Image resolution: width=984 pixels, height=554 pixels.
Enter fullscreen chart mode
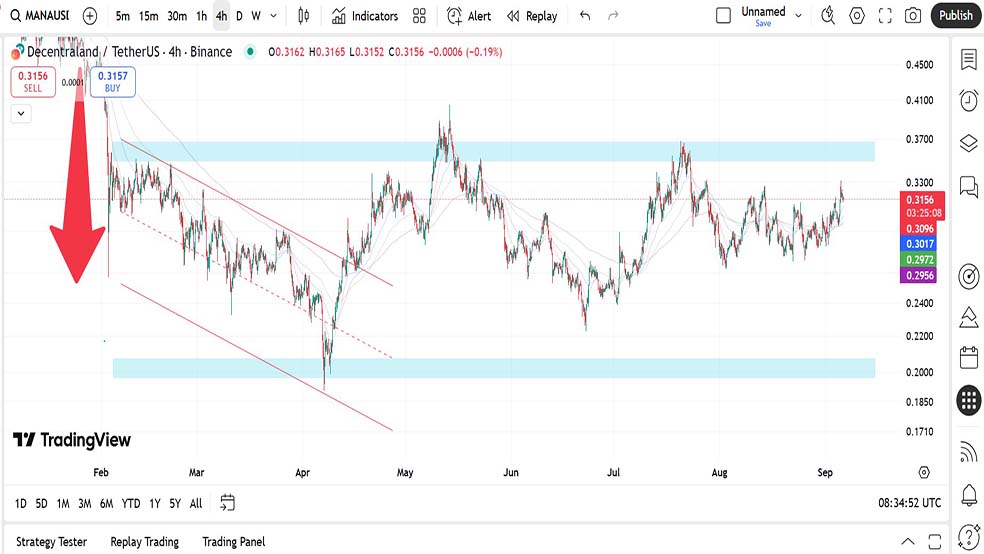point(885,16)
